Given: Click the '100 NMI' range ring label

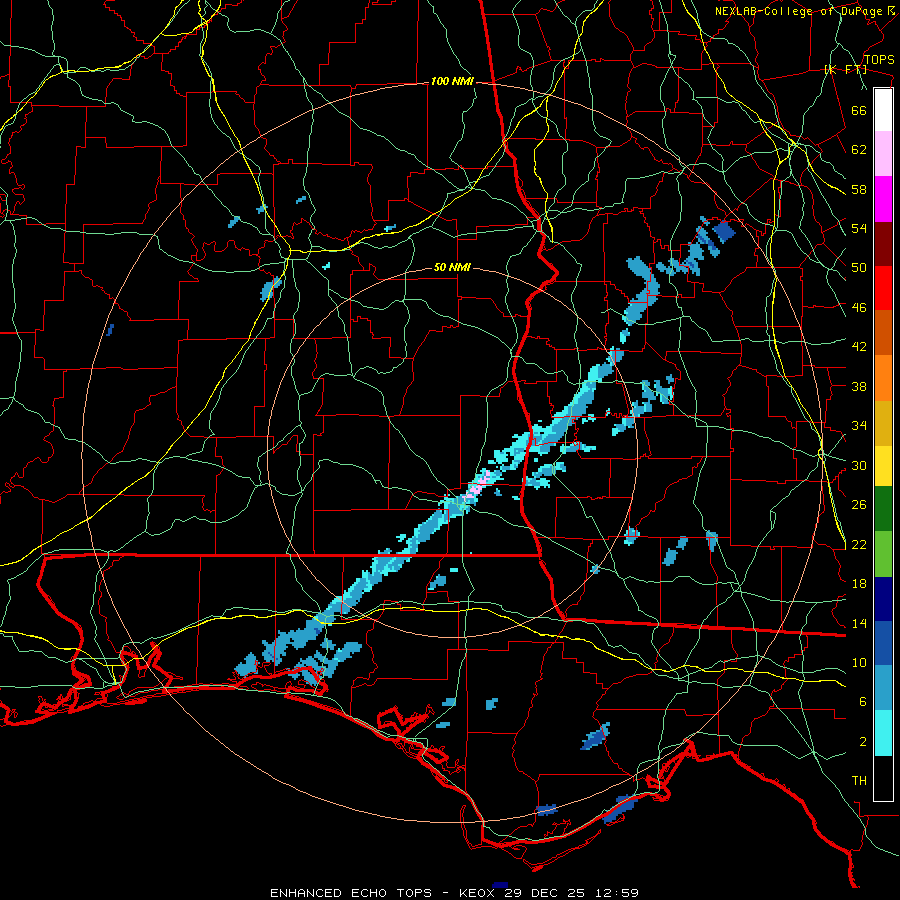Looking at the screenshot, I should click(x=452, y=82).
